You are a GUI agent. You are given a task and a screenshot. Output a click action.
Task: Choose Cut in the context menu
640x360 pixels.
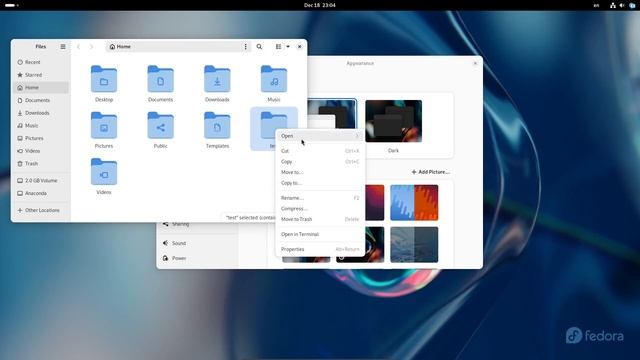(320, 151)
